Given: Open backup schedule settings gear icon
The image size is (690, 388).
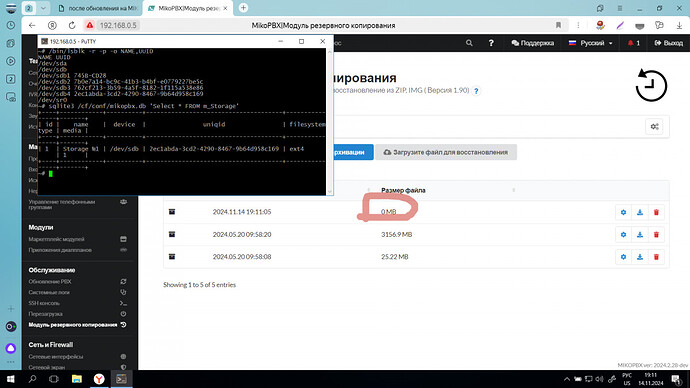Looking at the screenshot, I should 654,127.
